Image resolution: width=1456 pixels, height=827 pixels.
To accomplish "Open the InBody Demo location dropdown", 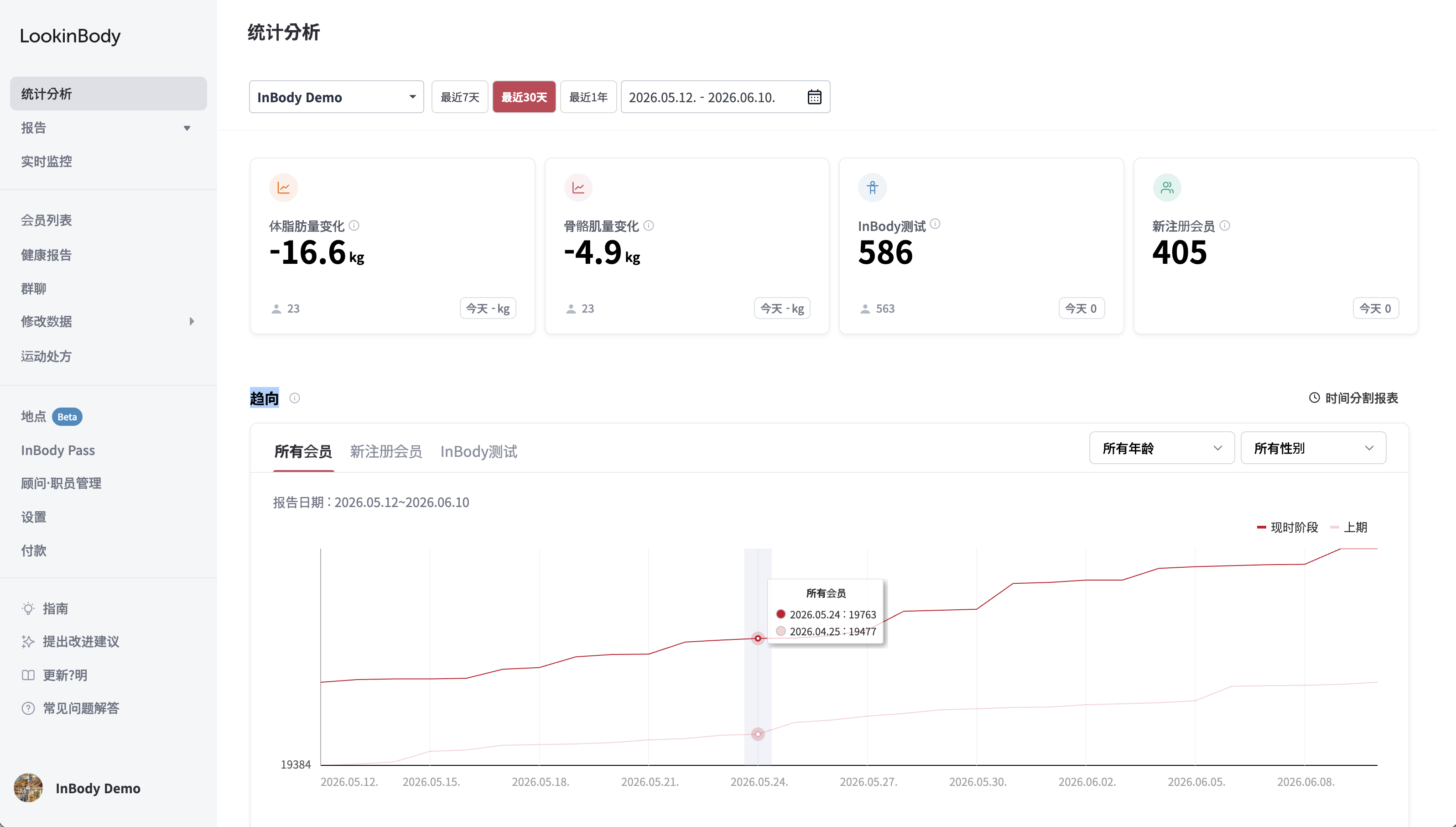I will click(x=337, y=97).
